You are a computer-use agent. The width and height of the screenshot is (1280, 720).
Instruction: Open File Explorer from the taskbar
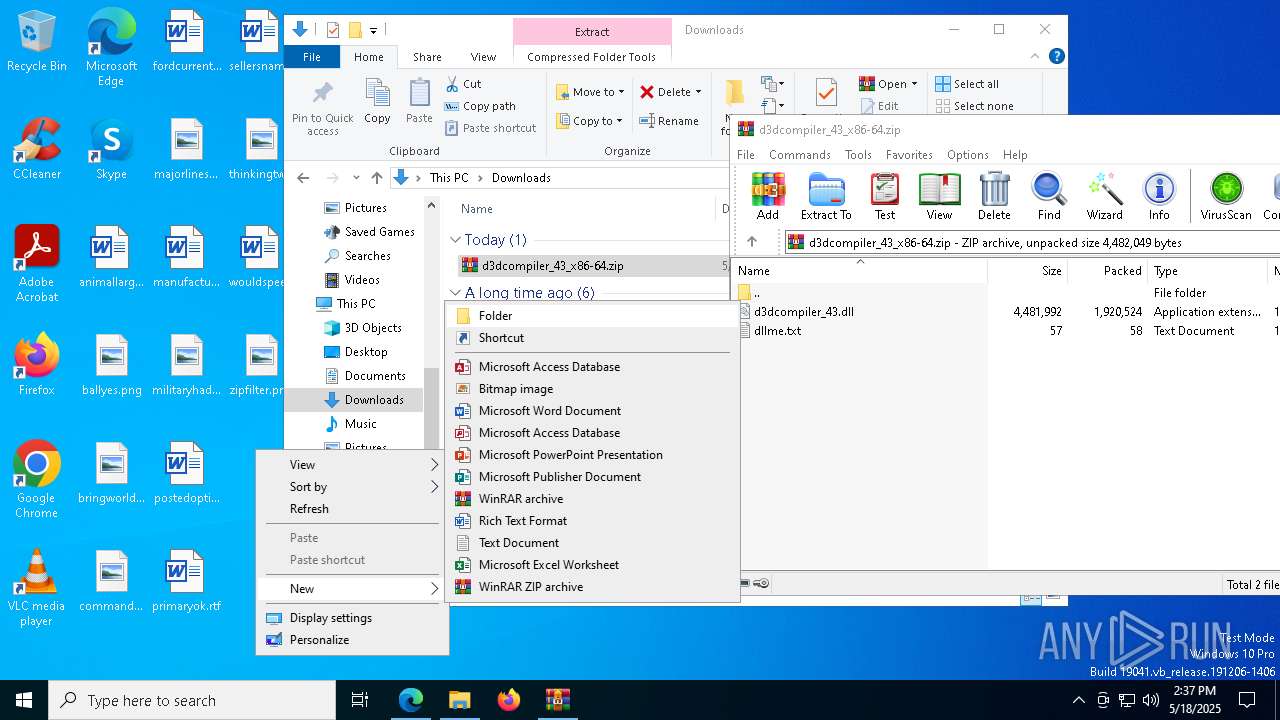click(459, 700)
